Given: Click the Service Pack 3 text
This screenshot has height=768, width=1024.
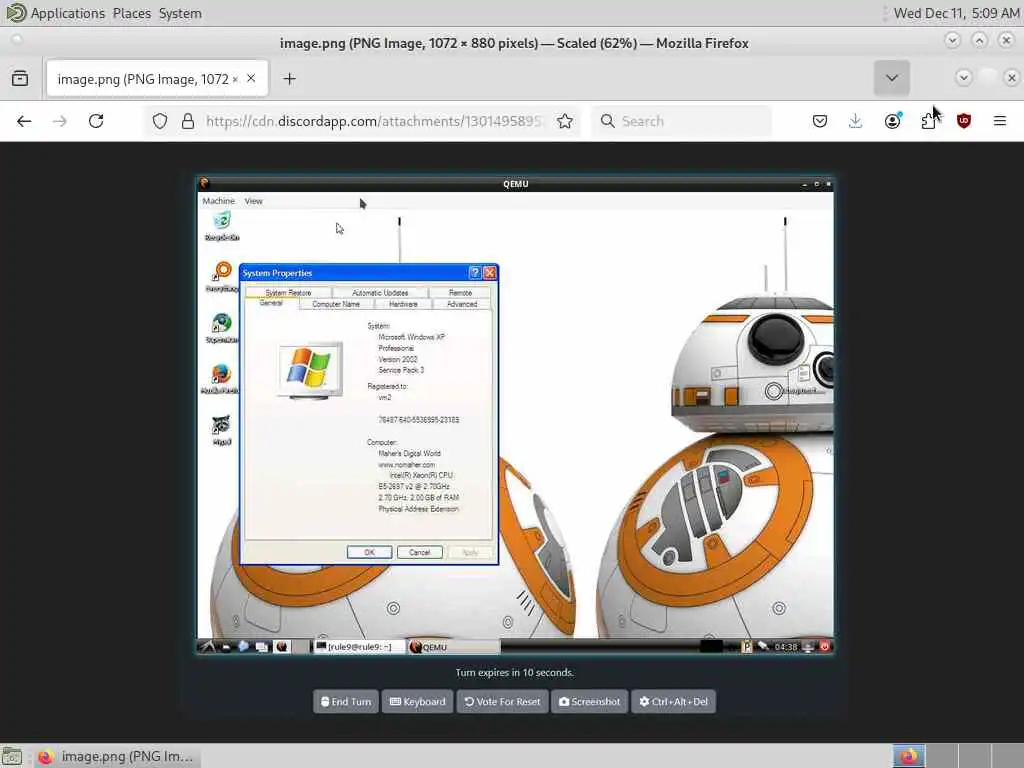Looking at the screenshot, I should (401, 370).
